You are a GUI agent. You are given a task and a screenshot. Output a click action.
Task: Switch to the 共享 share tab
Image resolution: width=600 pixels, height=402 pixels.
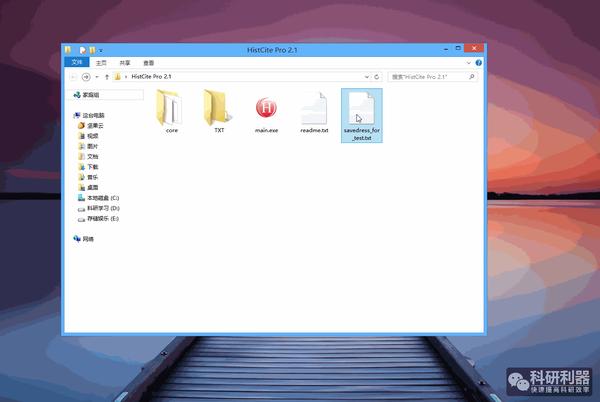coord(125,63)
